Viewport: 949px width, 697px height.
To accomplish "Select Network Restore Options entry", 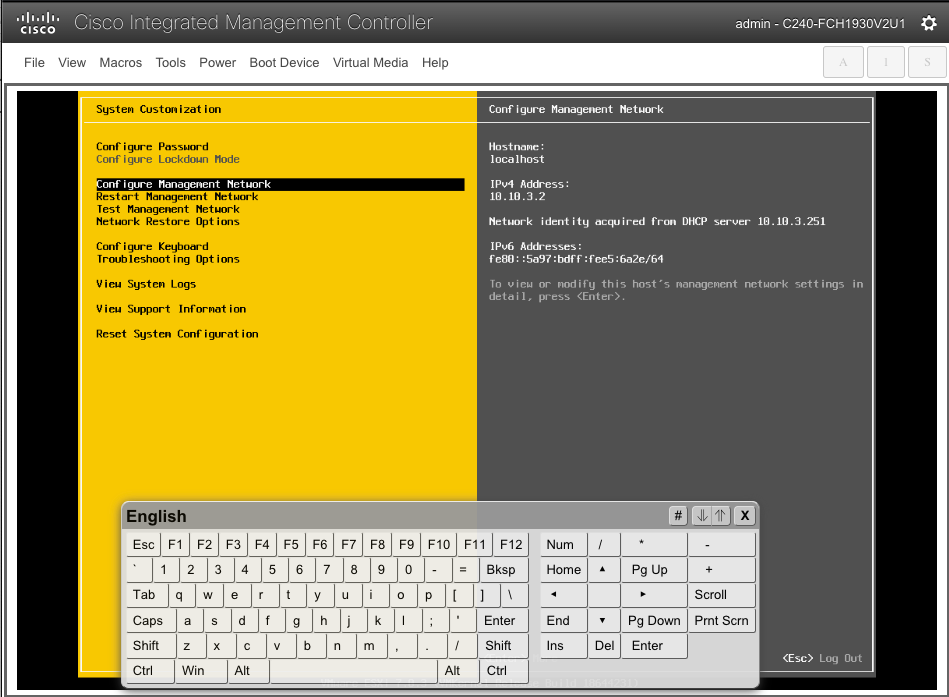I will (168, 221).
